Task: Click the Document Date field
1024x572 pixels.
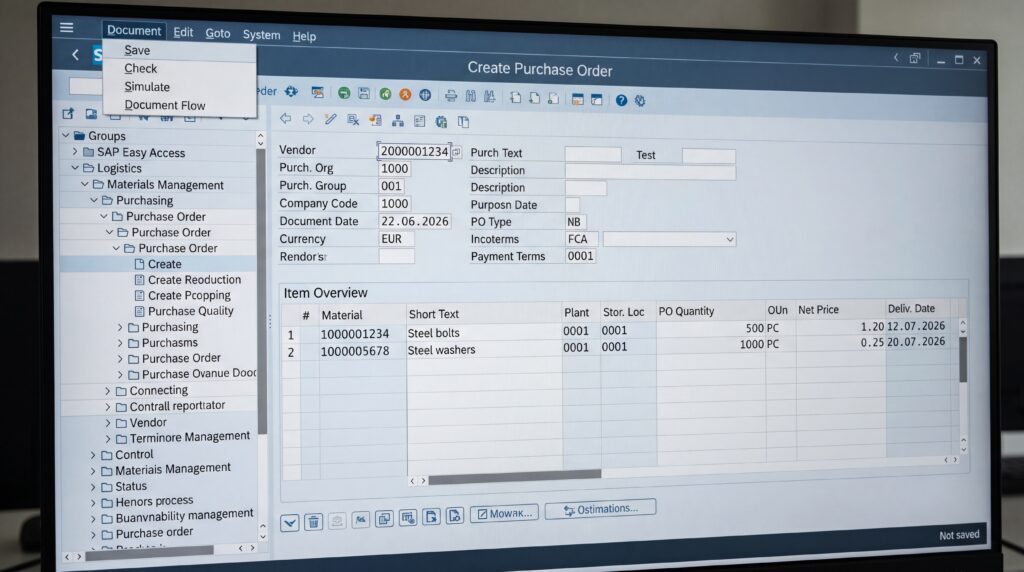Action: (414, 221)
